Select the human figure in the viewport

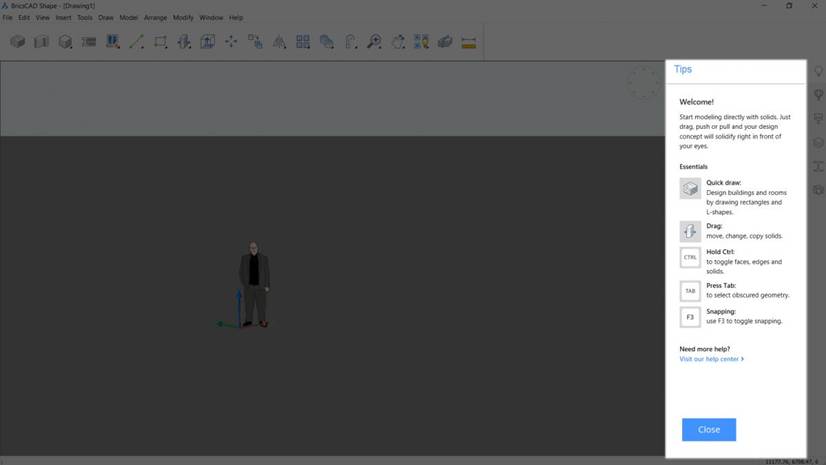click(x=254, y=284)
